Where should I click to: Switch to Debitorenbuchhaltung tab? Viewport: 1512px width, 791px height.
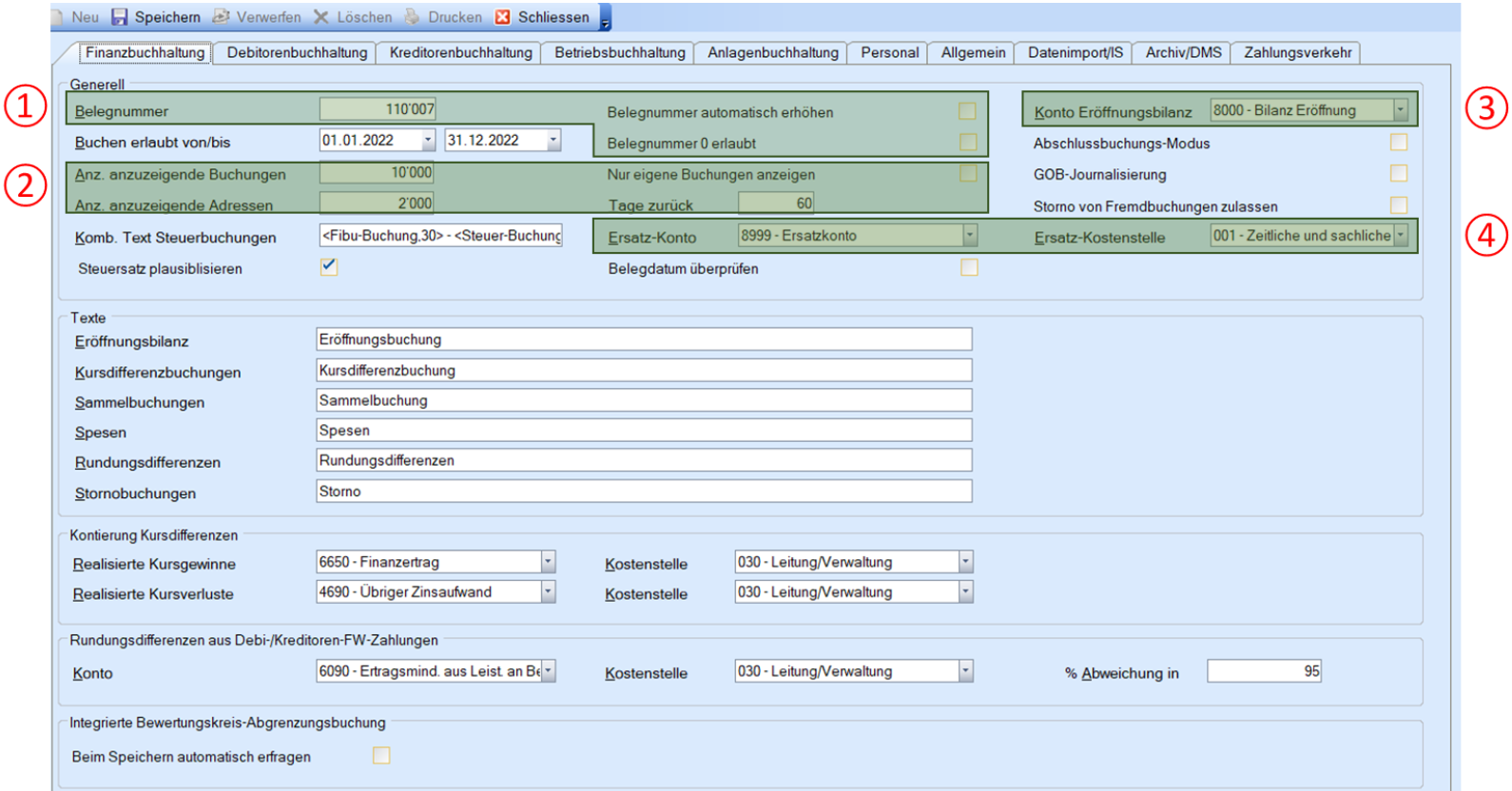[x=297, y=53]
